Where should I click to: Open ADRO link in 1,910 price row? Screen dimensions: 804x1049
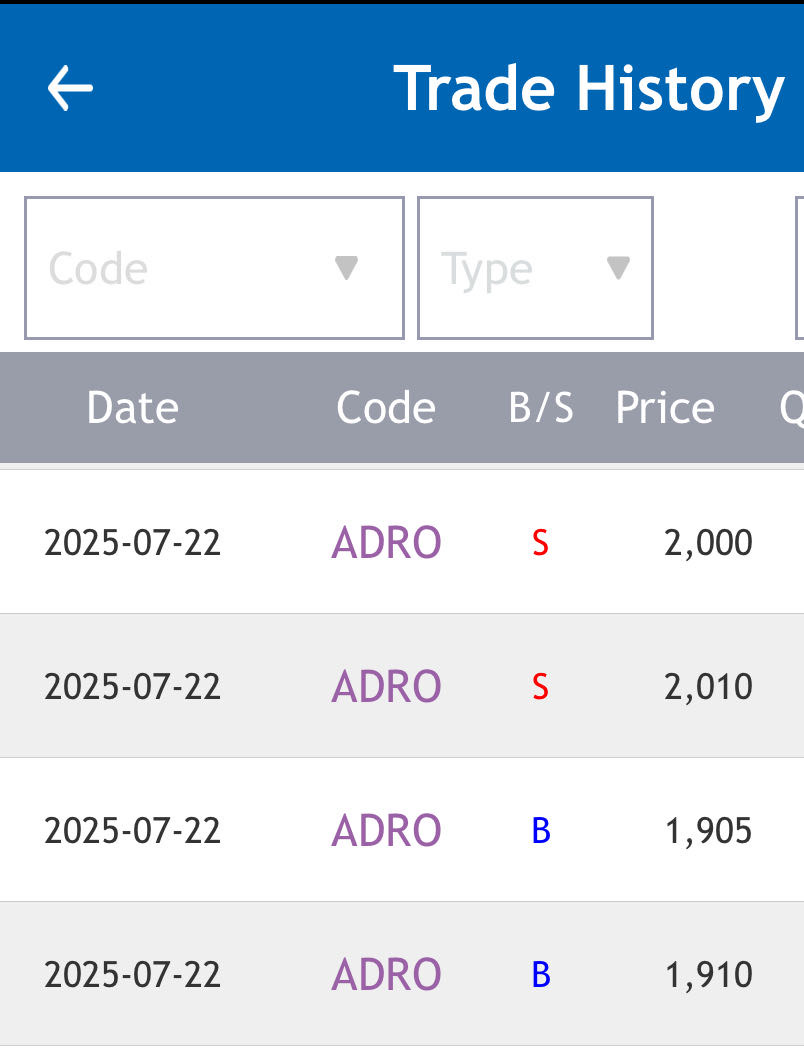coord(386,975)
